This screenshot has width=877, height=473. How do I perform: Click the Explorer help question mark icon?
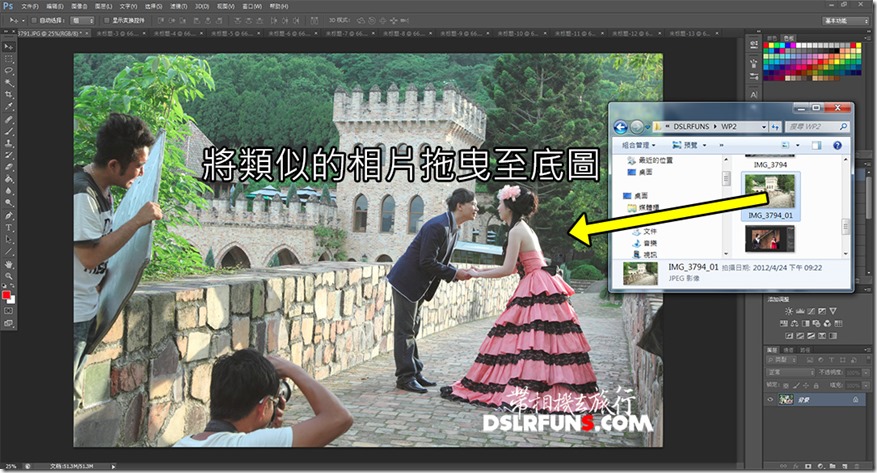[837, 145]
